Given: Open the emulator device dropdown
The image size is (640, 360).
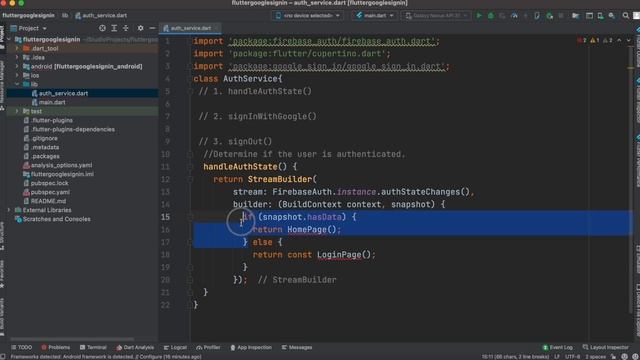Looking at the screenshot, I should point(436,16).
